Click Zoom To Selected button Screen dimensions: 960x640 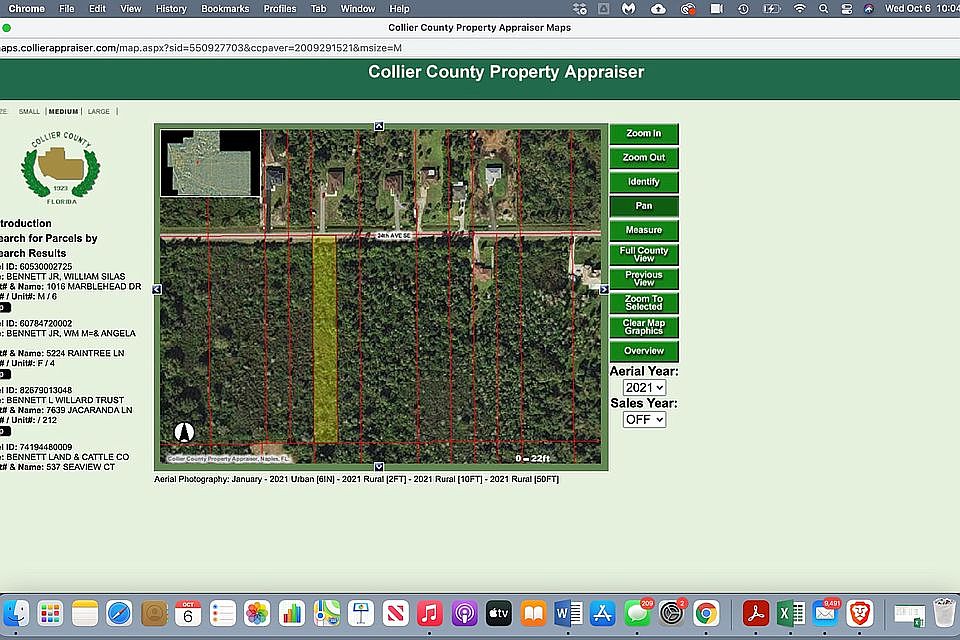point(643,303)
